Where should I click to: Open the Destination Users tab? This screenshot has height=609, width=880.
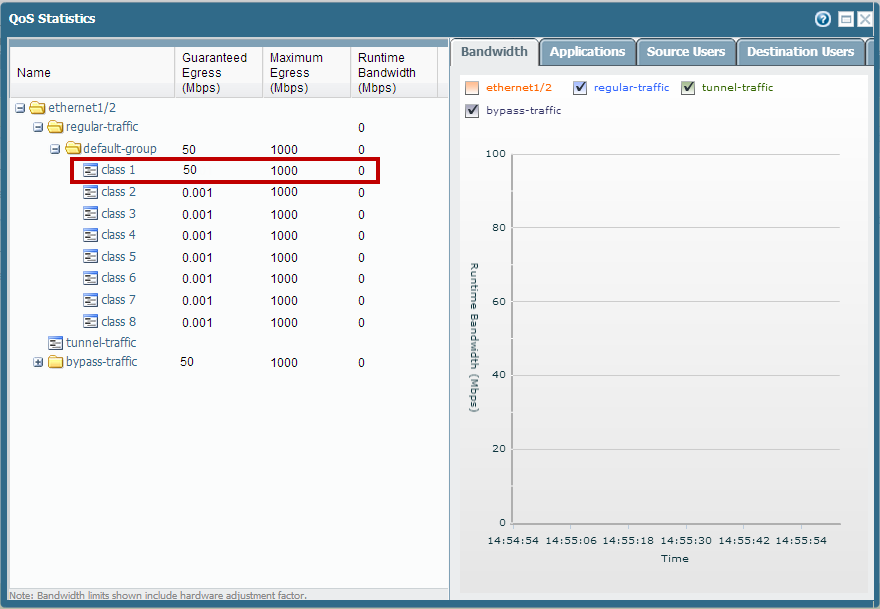800,52
